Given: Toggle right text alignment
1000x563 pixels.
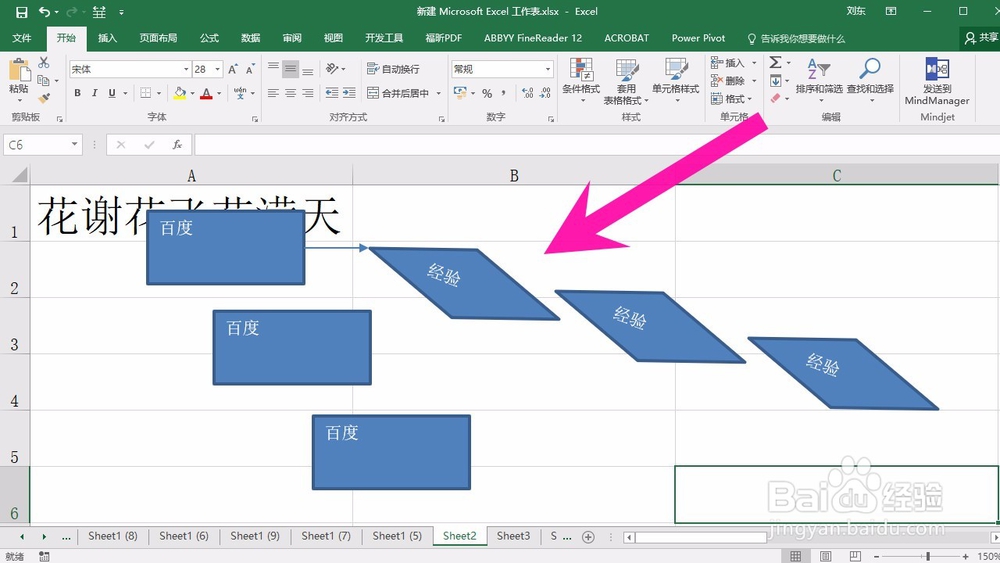Looking at the screenshot, I should [x=307, y=93].
